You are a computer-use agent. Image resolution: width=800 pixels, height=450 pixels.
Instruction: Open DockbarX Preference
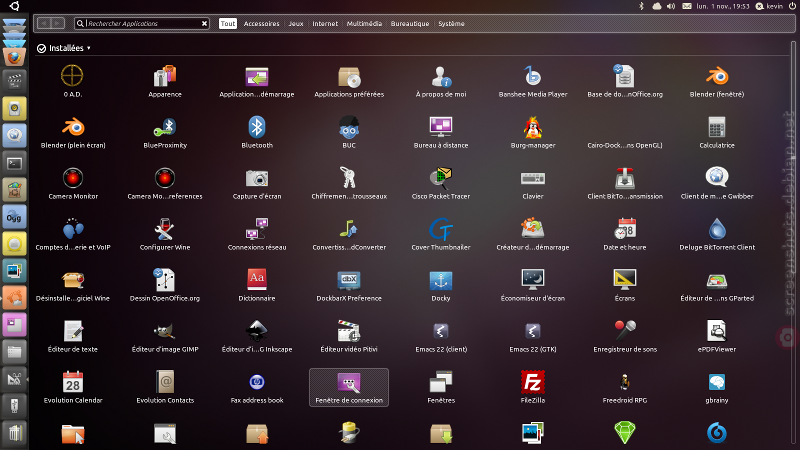349,280
